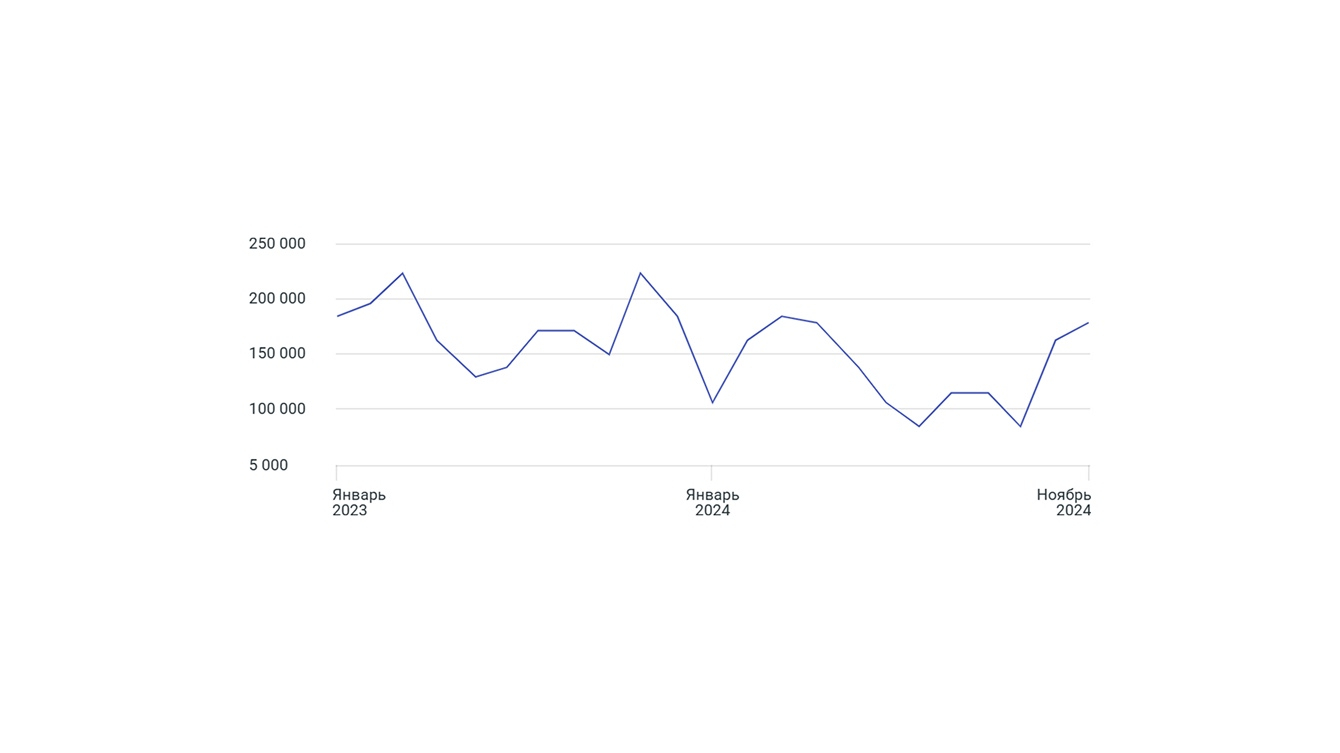Click the x-axis tick mark above Январь 2024

pyautogui.click(x=711, y=472)
